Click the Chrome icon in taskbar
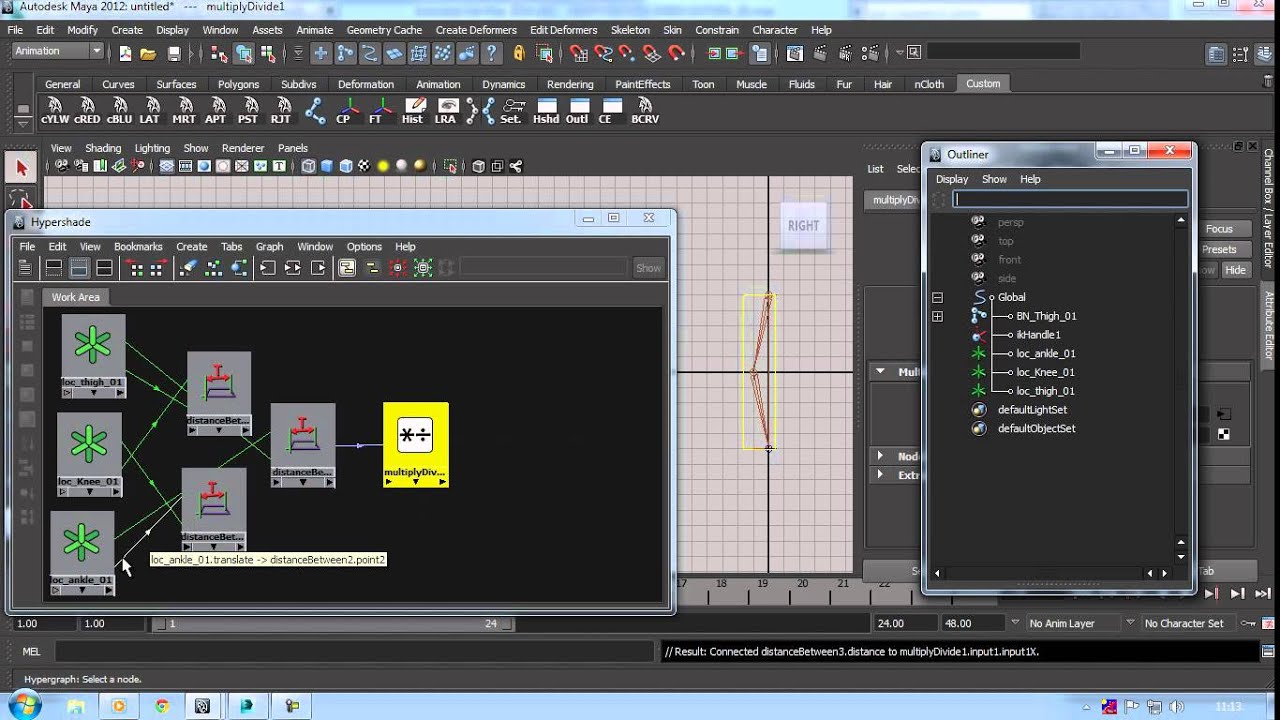This screenshot has height=720, width=1280. [x=162, y=706]
